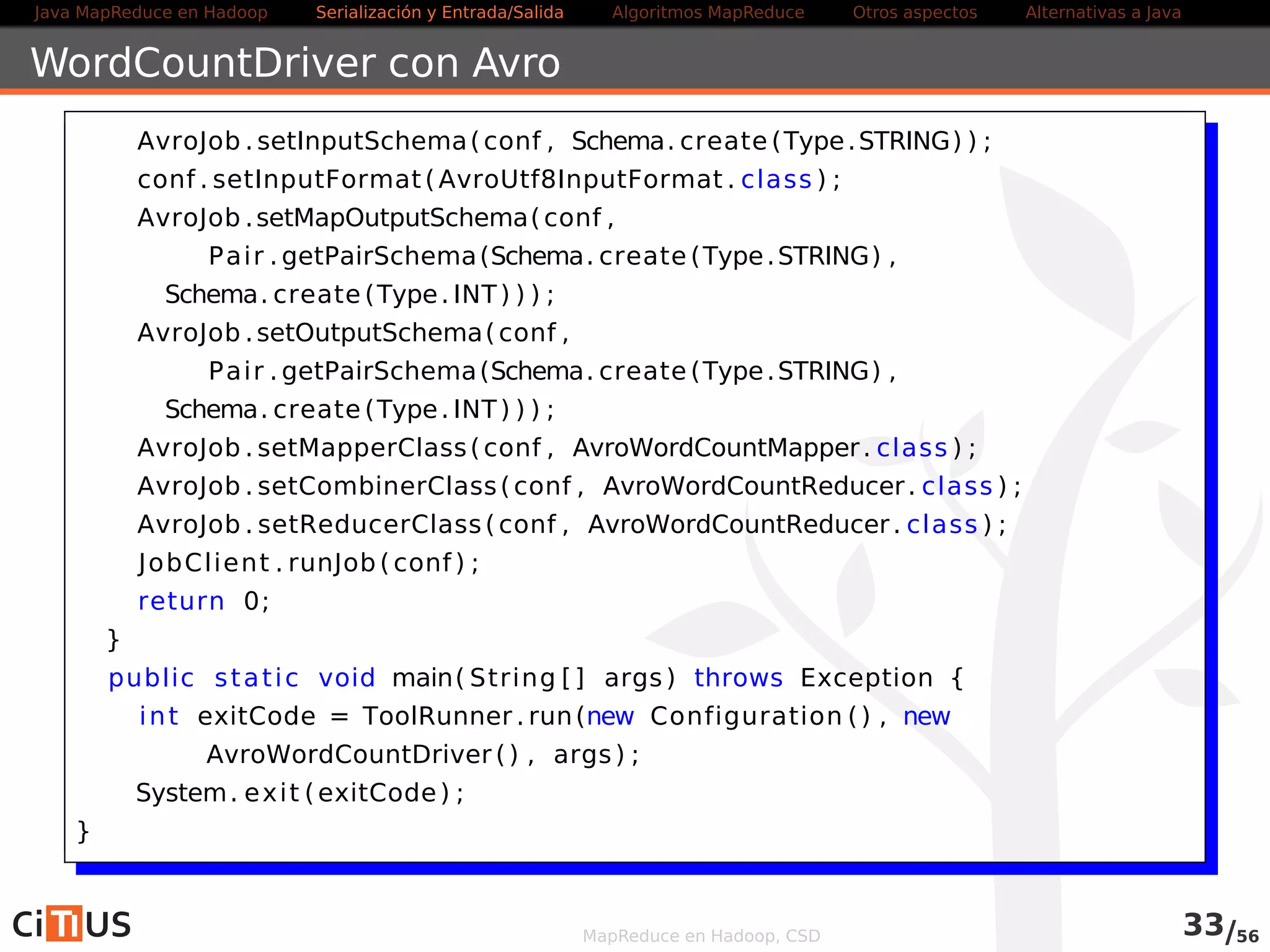
Task: Click the 'JobClient.runJob(conf);' line
Action: [308, 563]
